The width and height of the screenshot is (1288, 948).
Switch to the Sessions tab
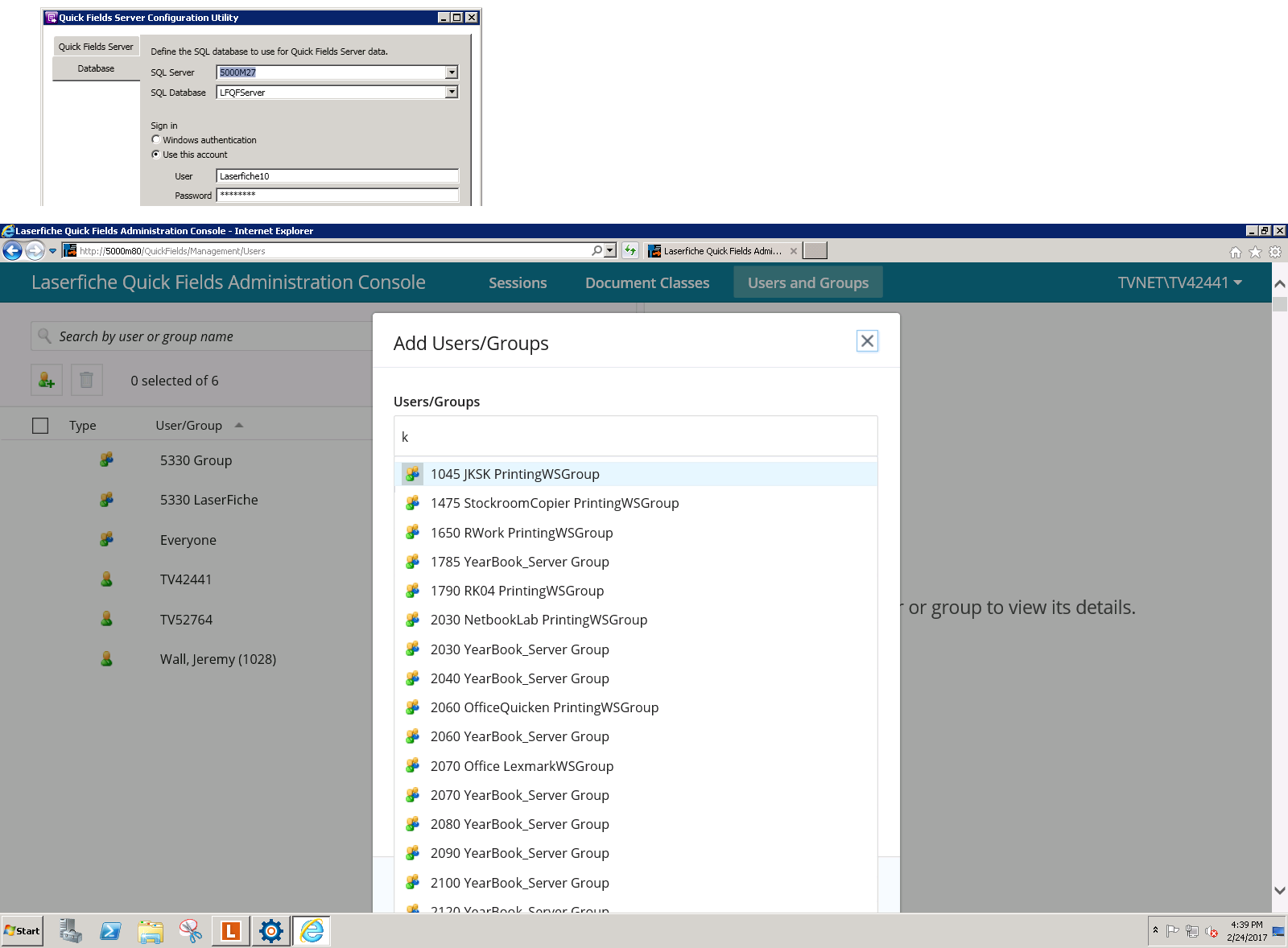click(x=518, y=282)
